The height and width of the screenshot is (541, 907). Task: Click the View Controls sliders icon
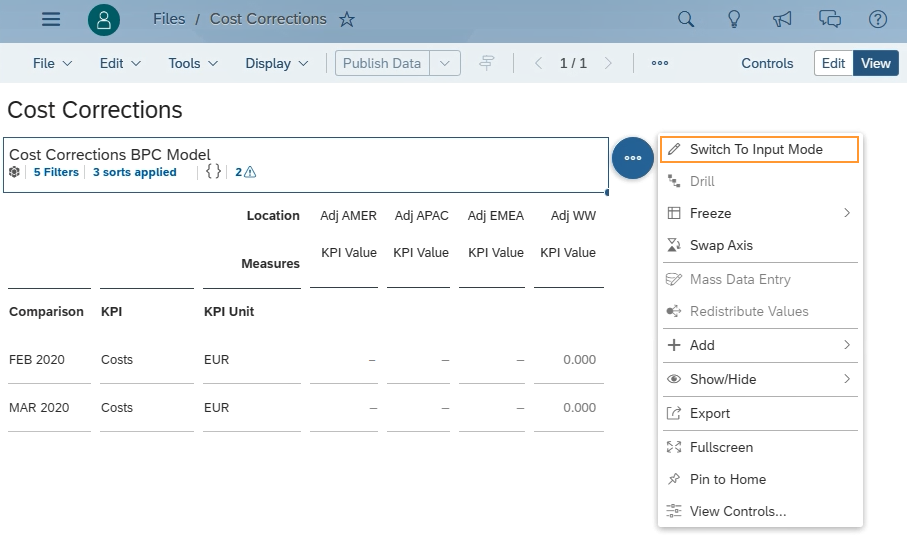coord(674,511)
